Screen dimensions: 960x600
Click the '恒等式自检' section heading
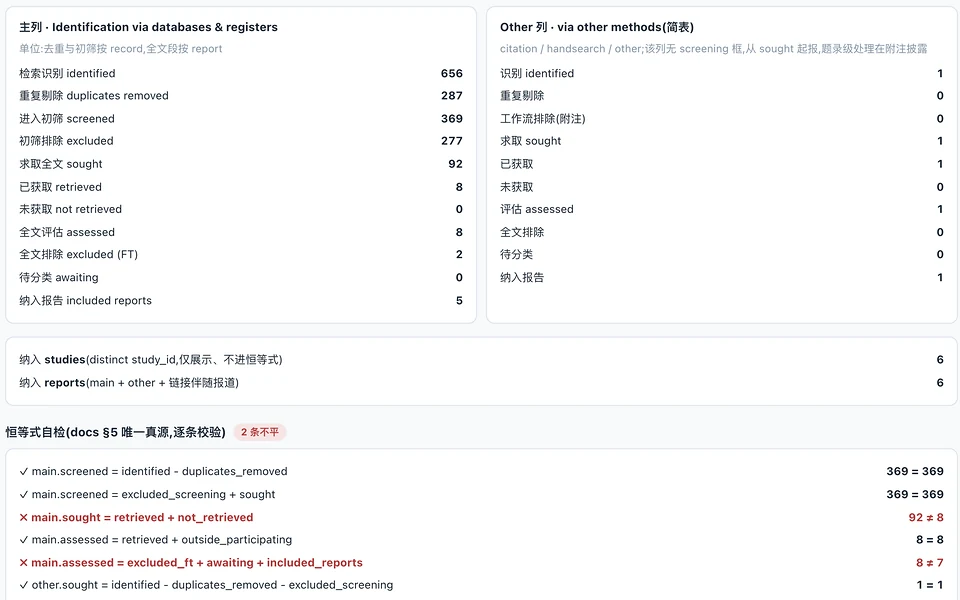coord(115,432)
